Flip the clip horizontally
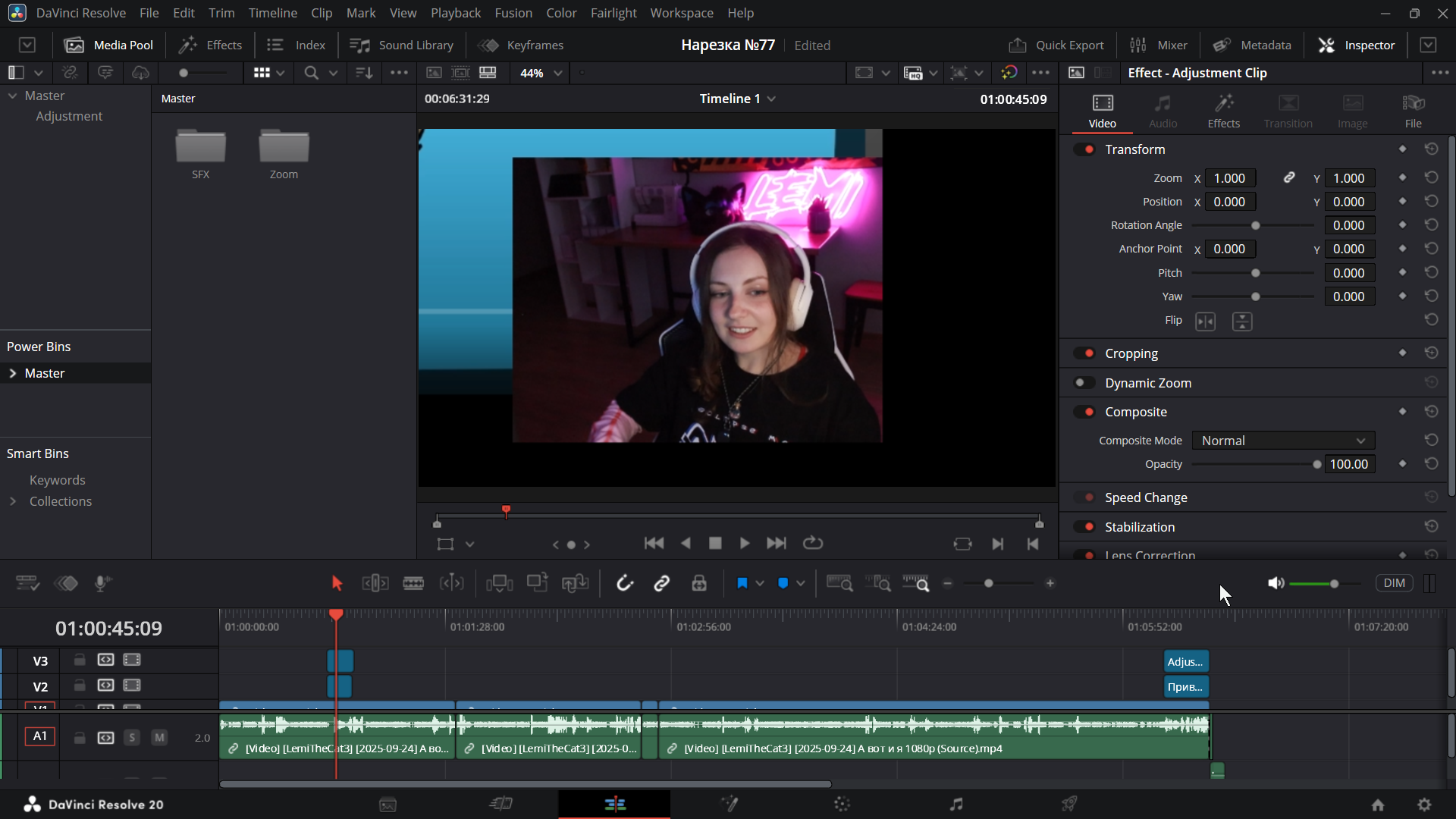 click(x=1205, y=322)
